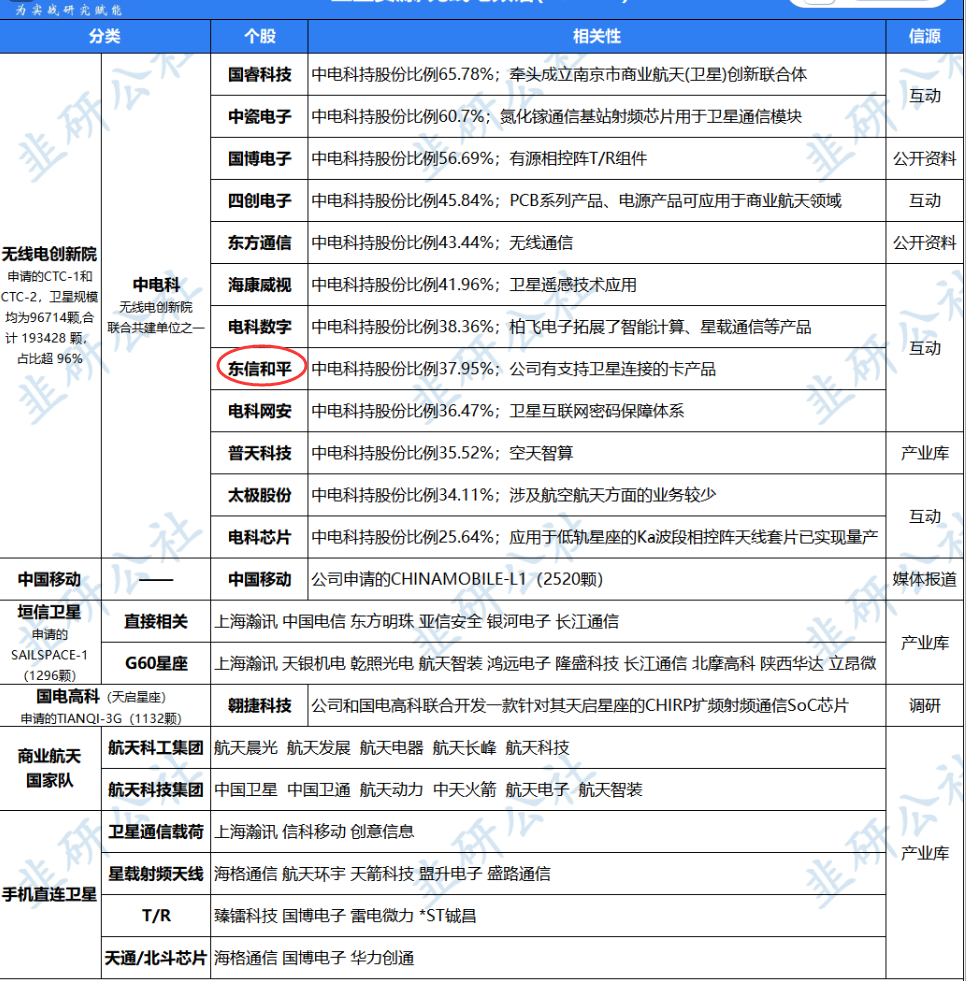Click 天银机电 in the G60星座 row
Image resolution: width=966 pixels, height=981 pixels.
click(x=313, y=663)
